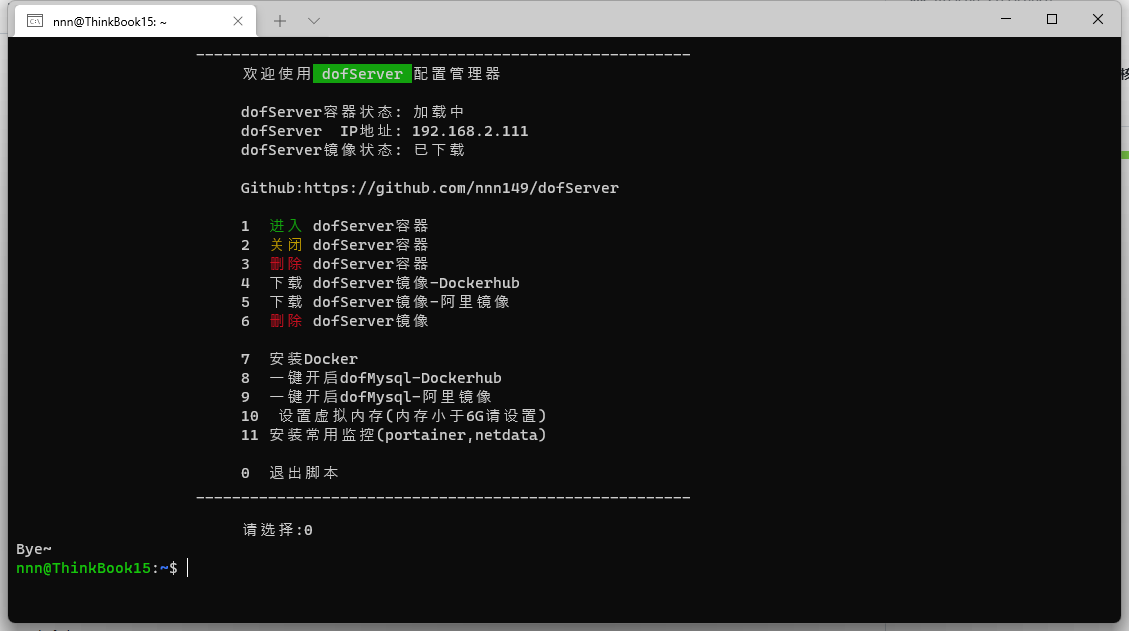This screenshot has width=1129, height=631.
Task: Click the highlighted dofServer title label
Action: [362, 73]
